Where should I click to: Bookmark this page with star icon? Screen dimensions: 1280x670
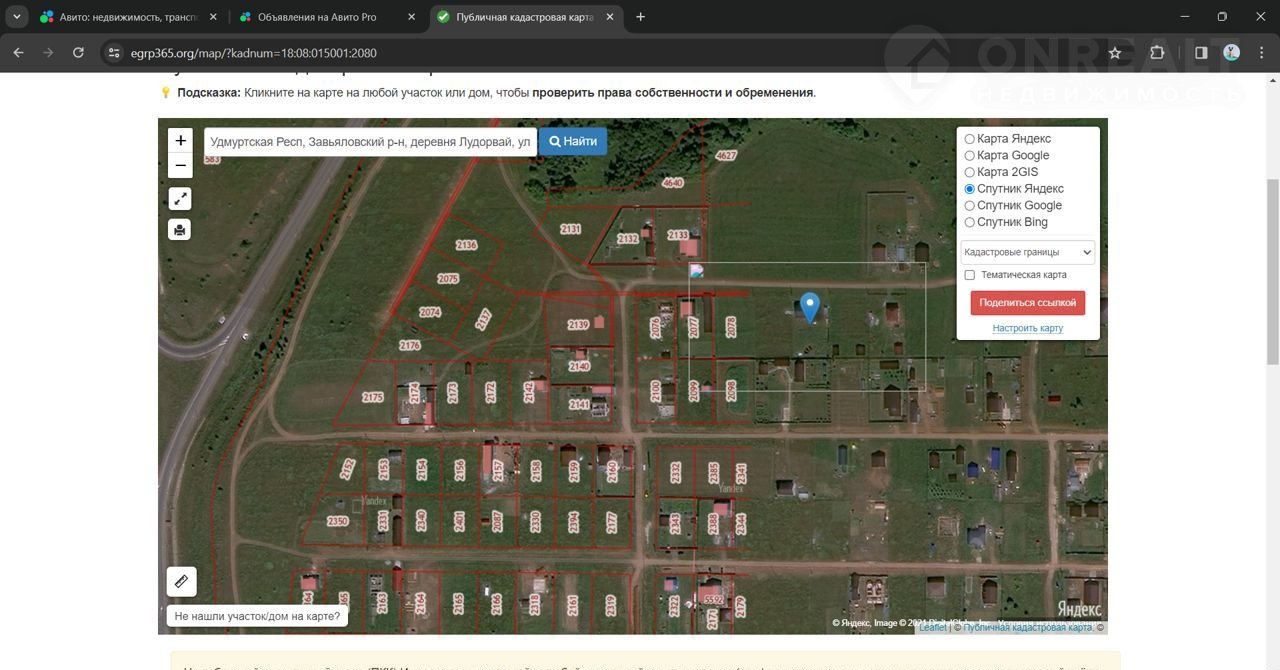pos(1114,53)
